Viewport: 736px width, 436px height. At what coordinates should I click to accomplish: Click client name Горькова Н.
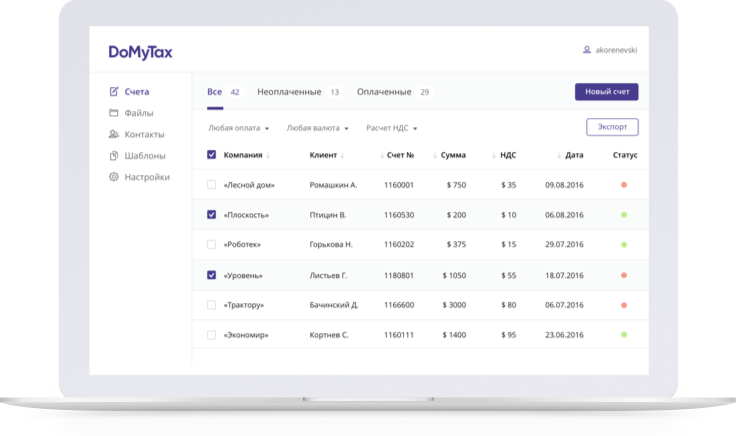(x=331, y=245)
